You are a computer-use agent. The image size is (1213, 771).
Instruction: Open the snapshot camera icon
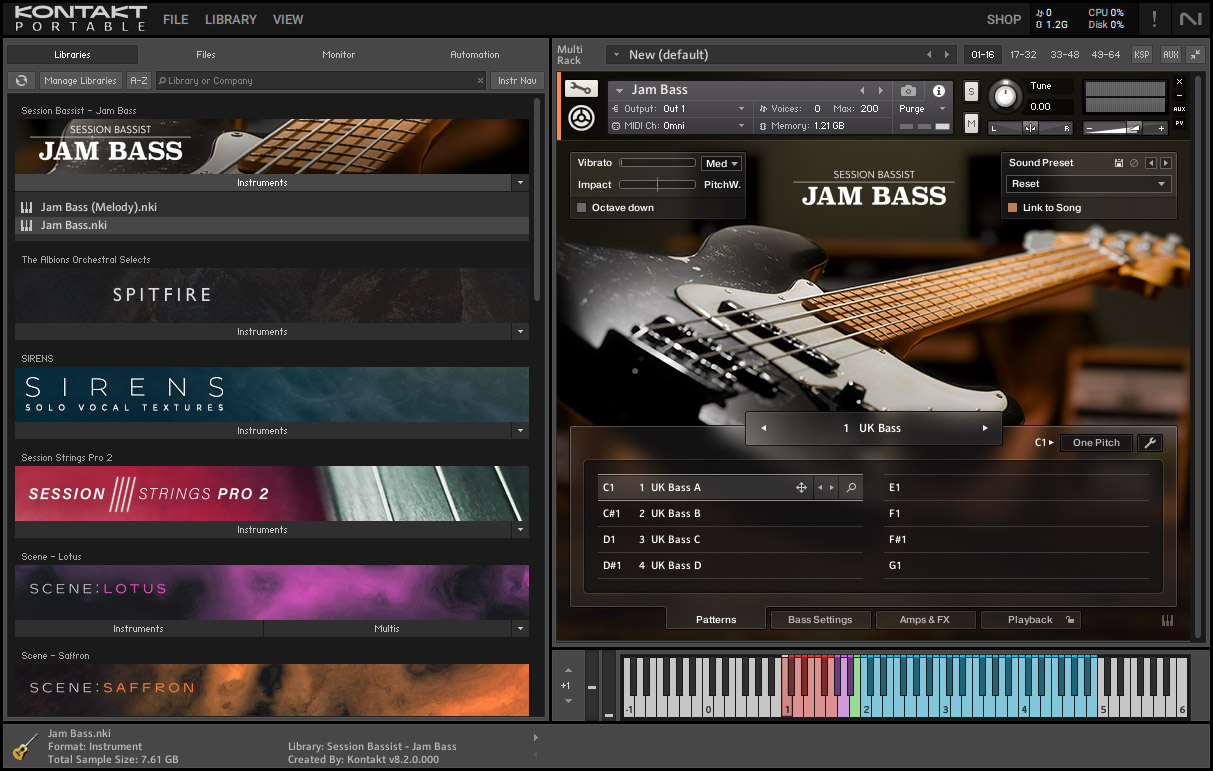click(x=908, y=91)
